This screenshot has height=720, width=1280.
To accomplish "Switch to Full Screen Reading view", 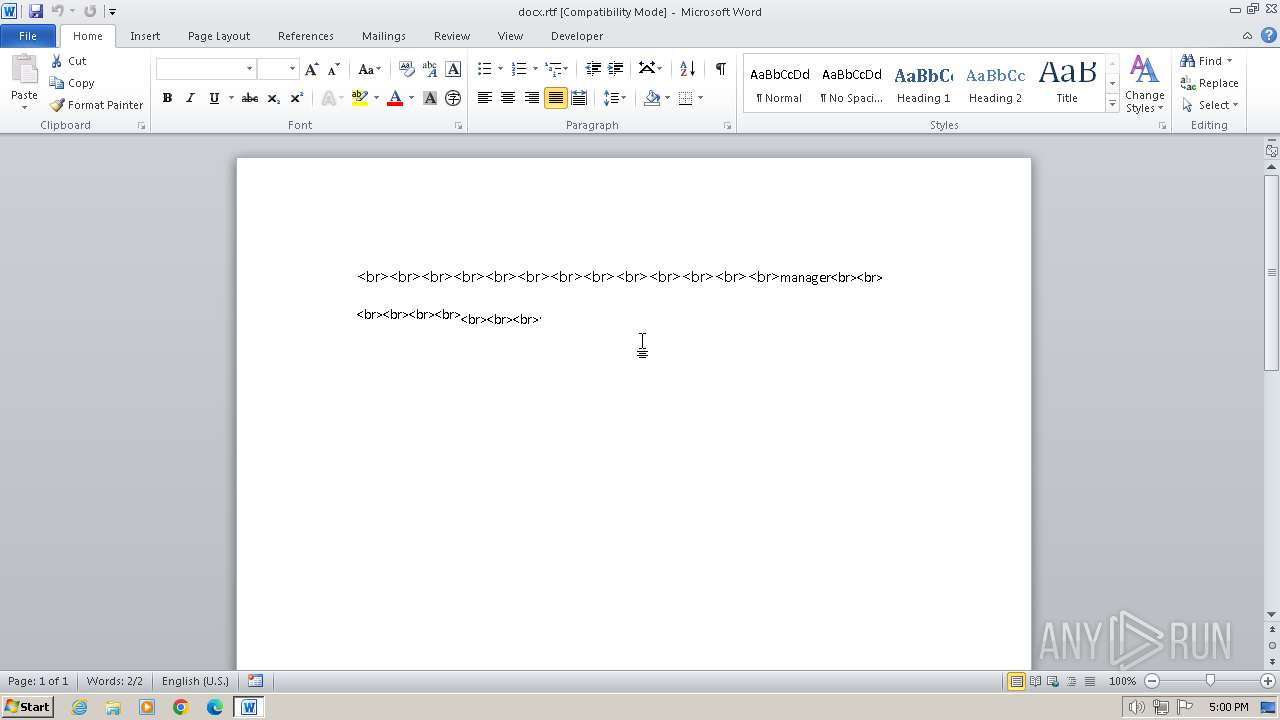I will coord(1034,681).
